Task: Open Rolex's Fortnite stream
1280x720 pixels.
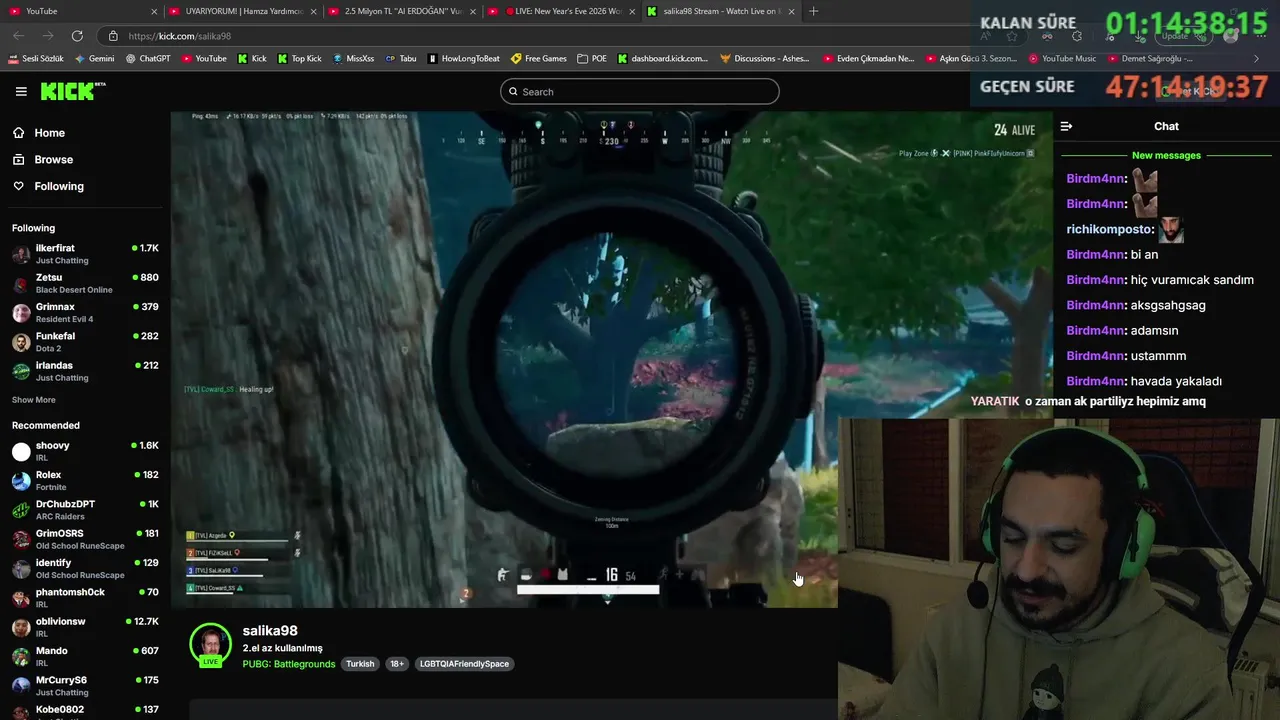Action: point(85,481)
